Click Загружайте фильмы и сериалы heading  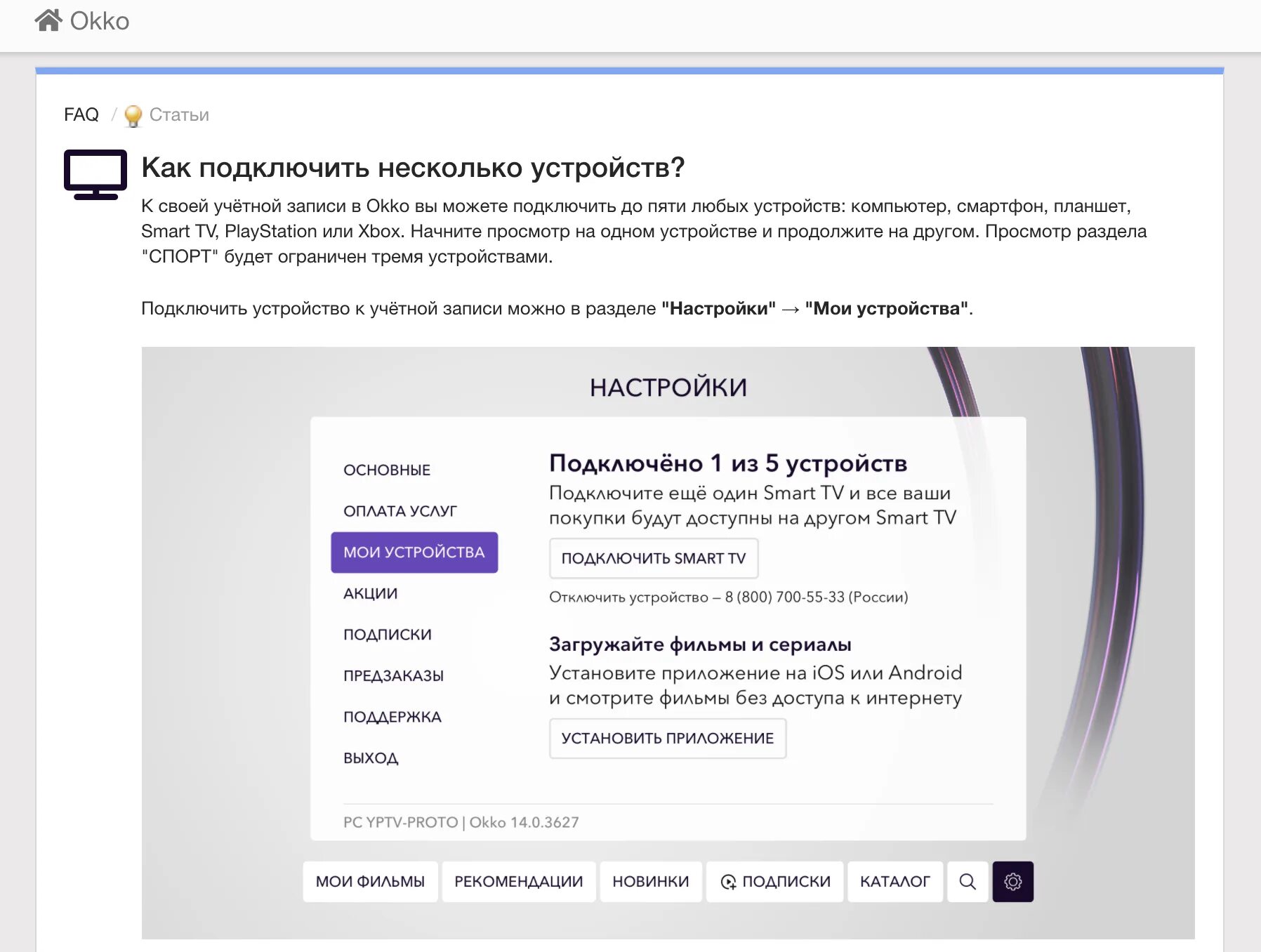pyautogui.click(x=700, y=644)
